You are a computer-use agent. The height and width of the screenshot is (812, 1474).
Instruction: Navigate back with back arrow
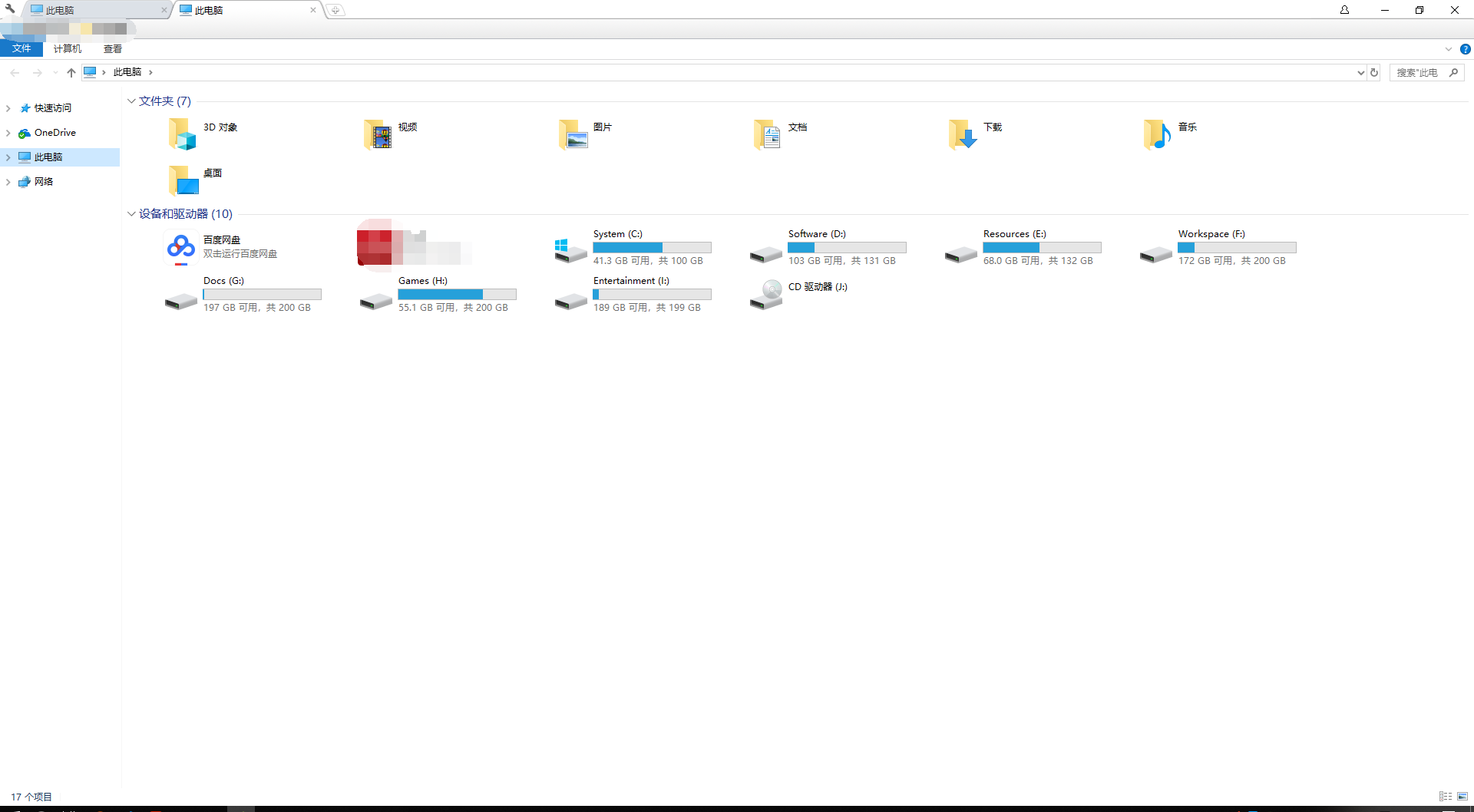15,72
